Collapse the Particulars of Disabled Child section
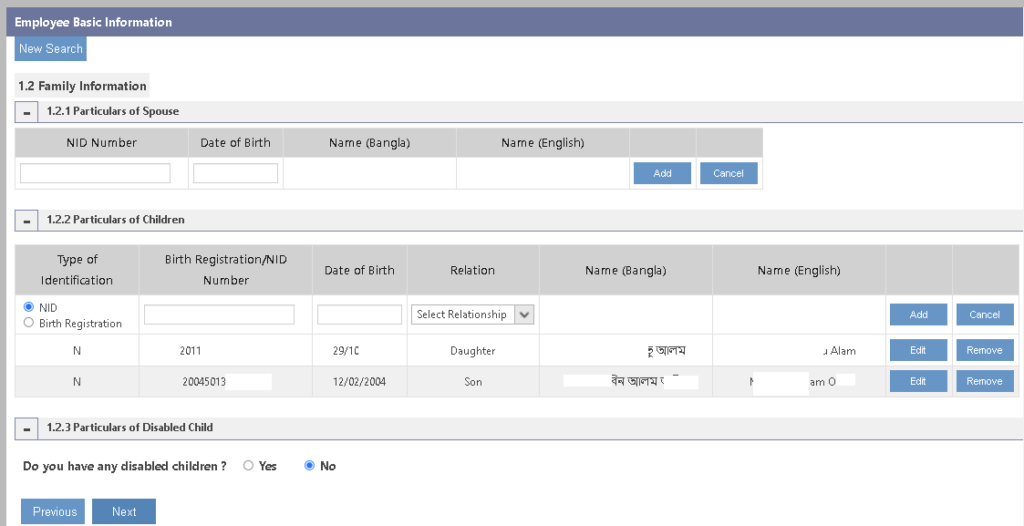 [x=28, y=428]
